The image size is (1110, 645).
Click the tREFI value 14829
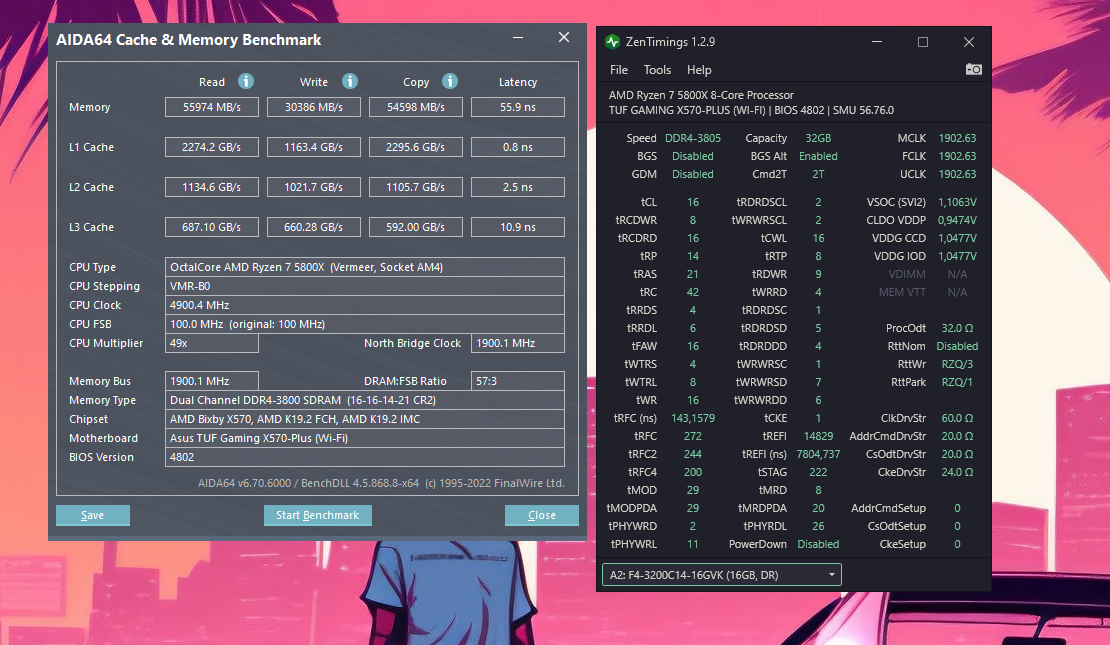(x=818, y=436)
